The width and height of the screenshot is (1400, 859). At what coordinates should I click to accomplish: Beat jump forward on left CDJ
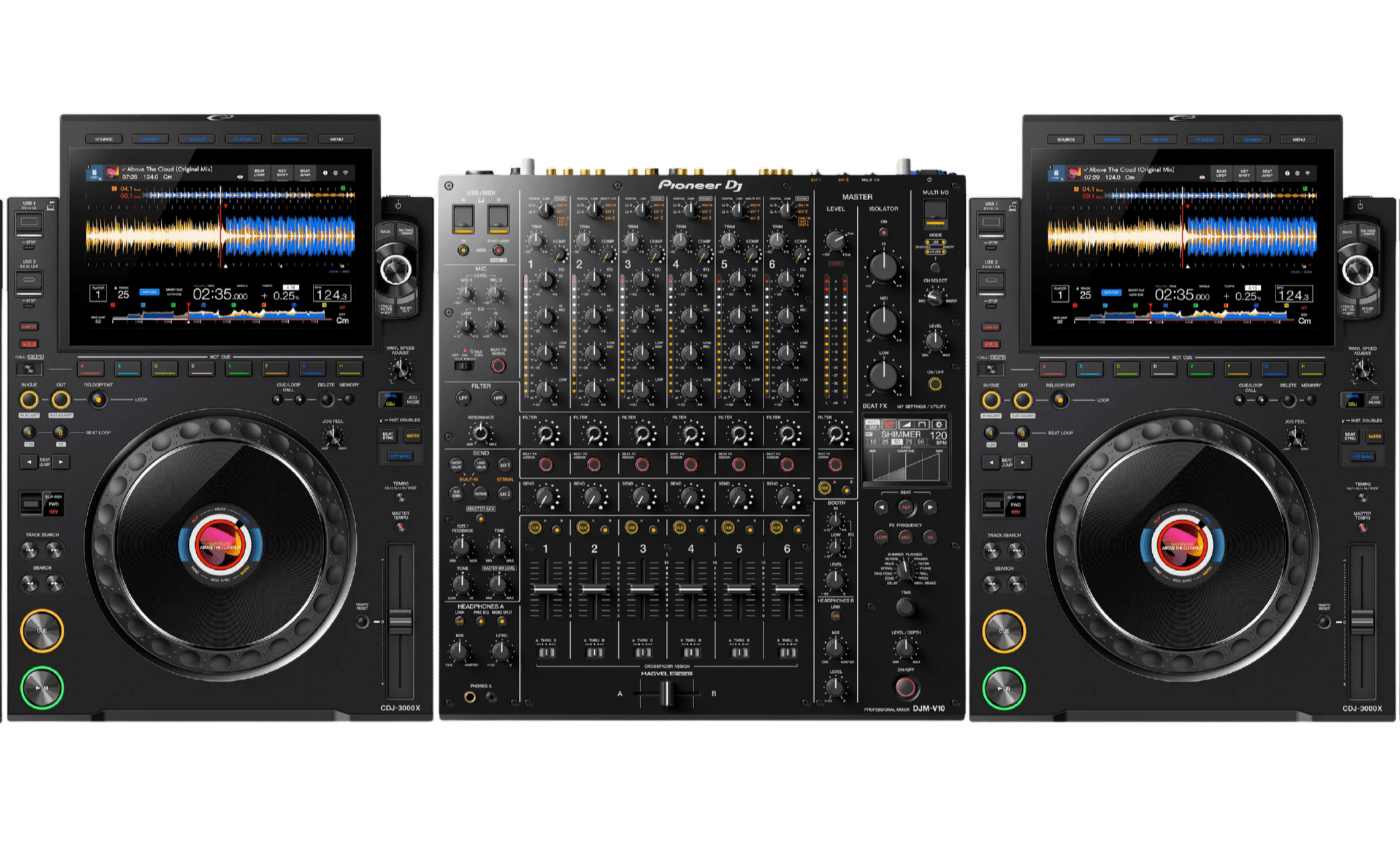tap(60, 462)
